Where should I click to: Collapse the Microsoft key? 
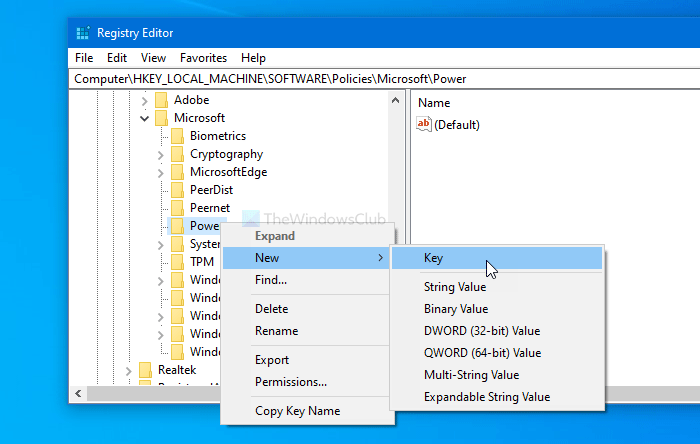click(144, 118)
